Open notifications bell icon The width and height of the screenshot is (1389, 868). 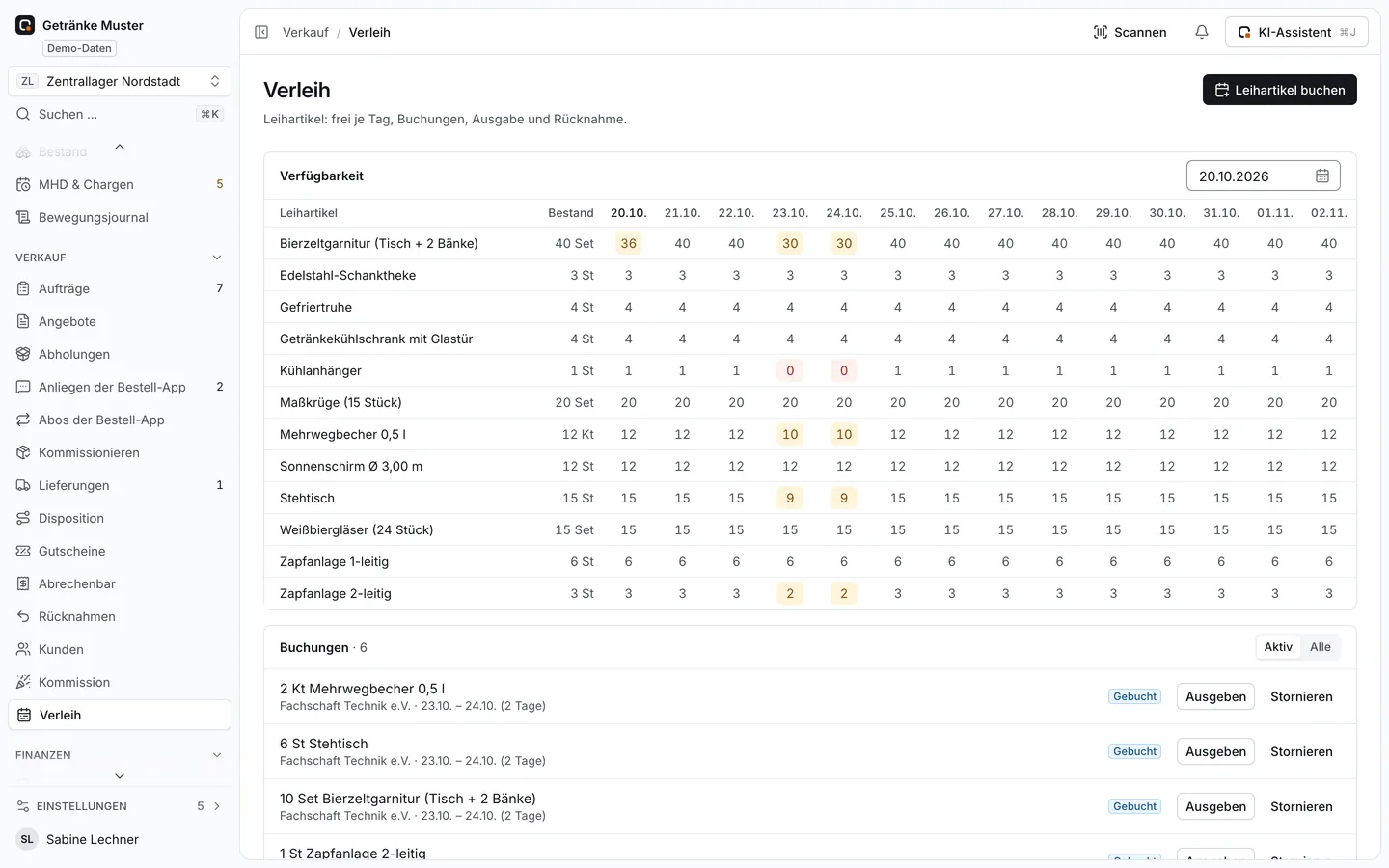(x=1202, y=32)
